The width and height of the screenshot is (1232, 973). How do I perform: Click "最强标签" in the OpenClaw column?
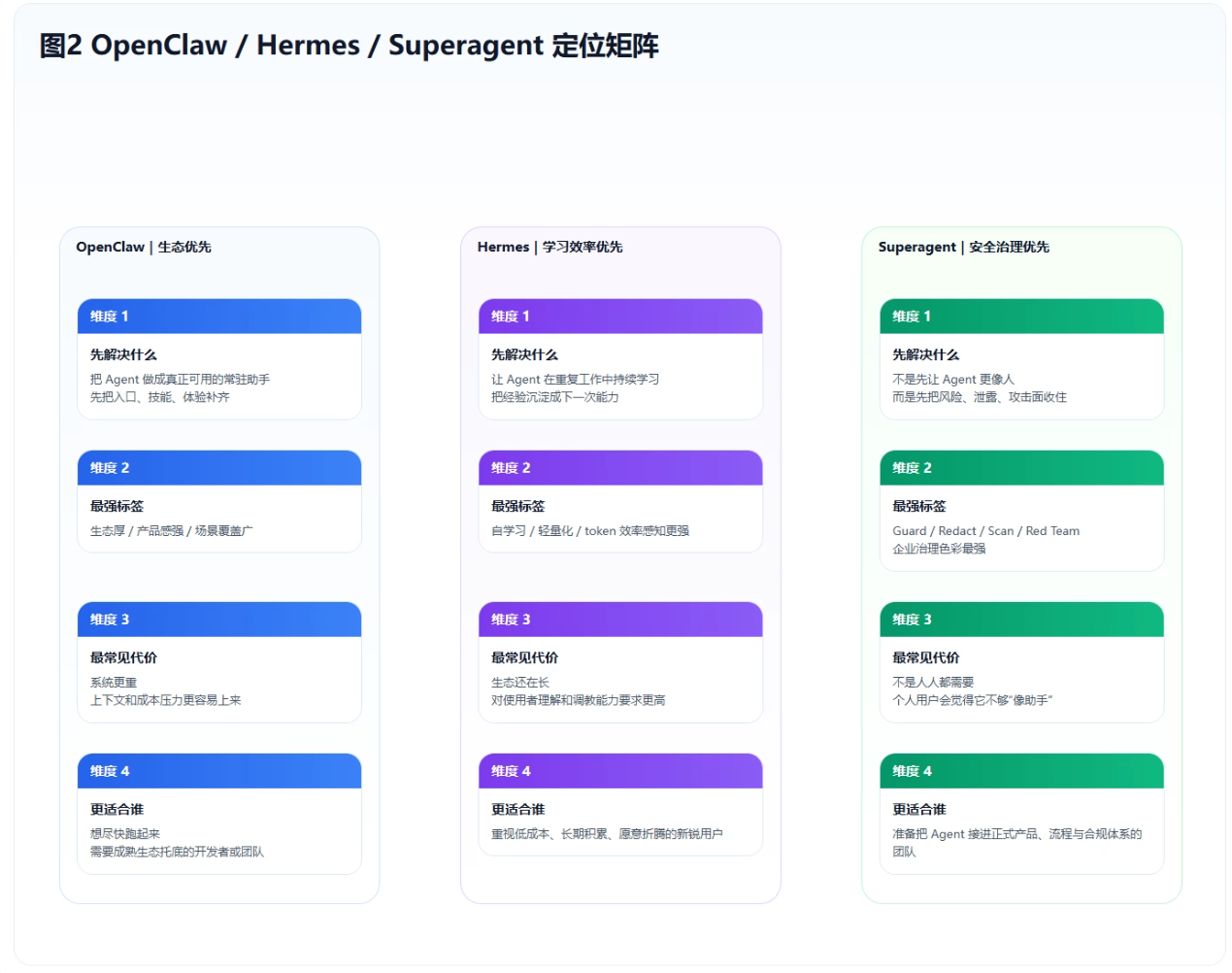point(117,507)
